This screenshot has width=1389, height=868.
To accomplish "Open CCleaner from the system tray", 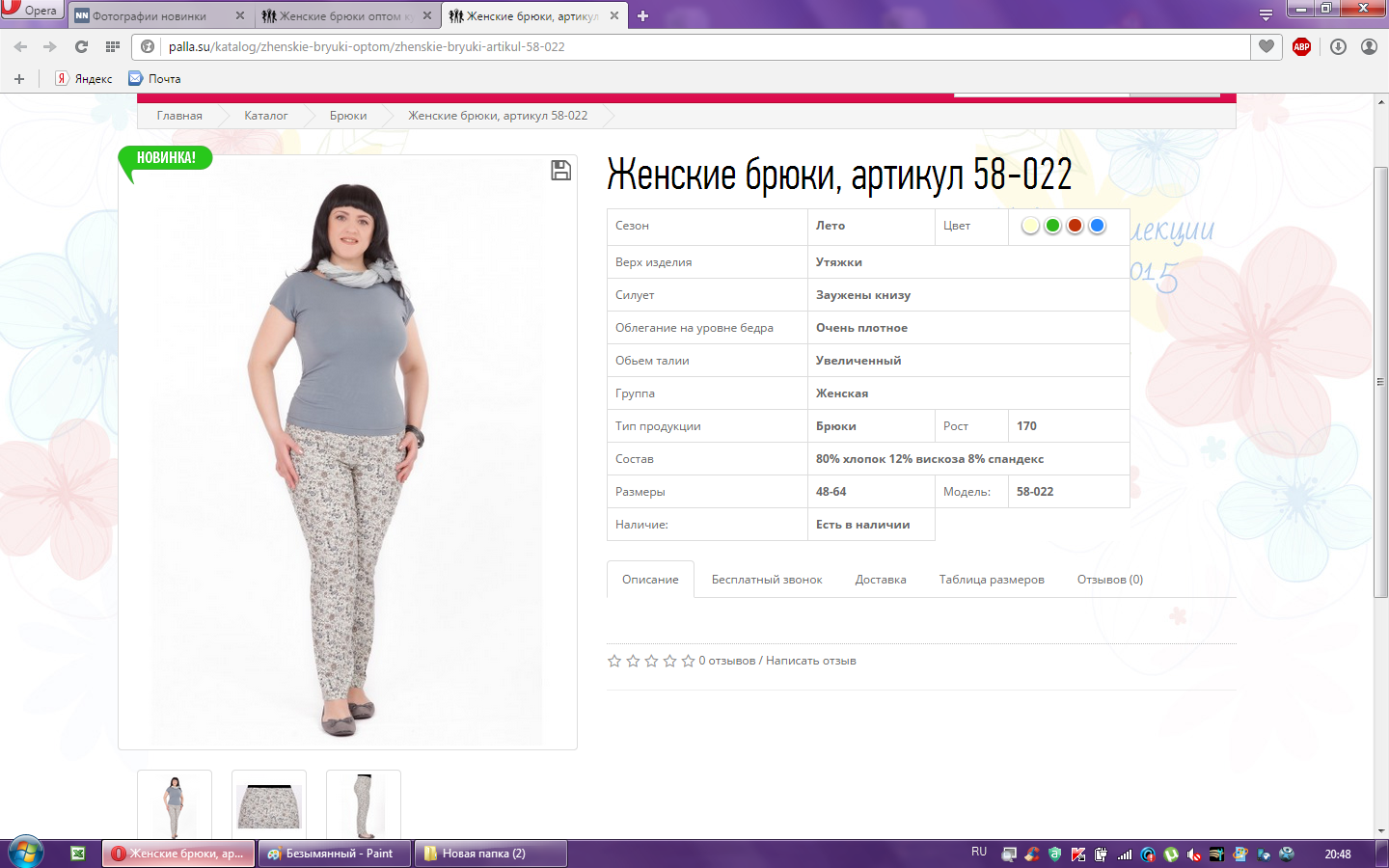I will [1032, 854].
